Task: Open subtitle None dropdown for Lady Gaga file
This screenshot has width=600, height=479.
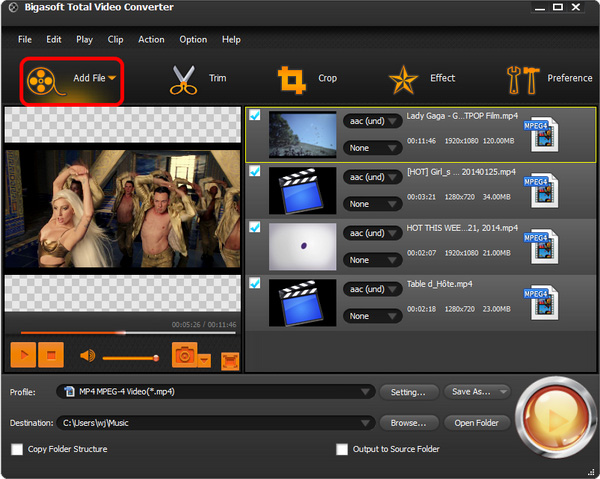Action: click(372, 148)
